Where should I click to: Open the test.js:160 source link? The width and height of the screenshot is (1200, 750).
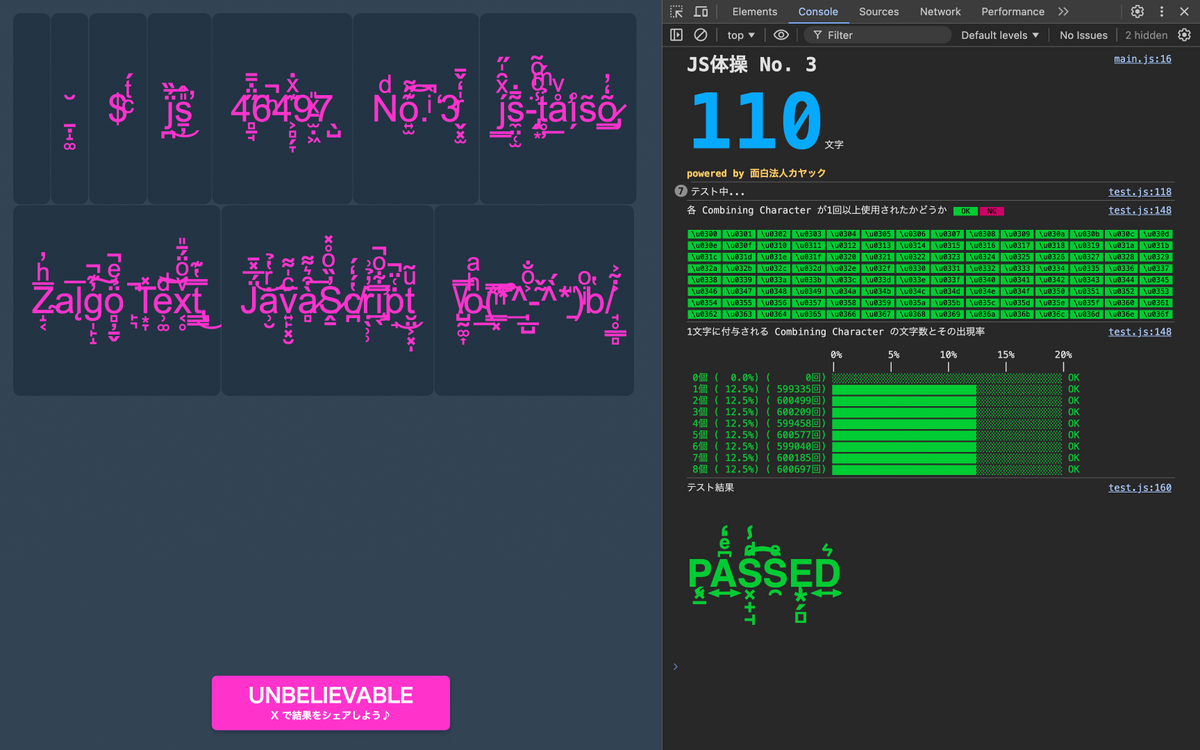(x=1140, y=488)
